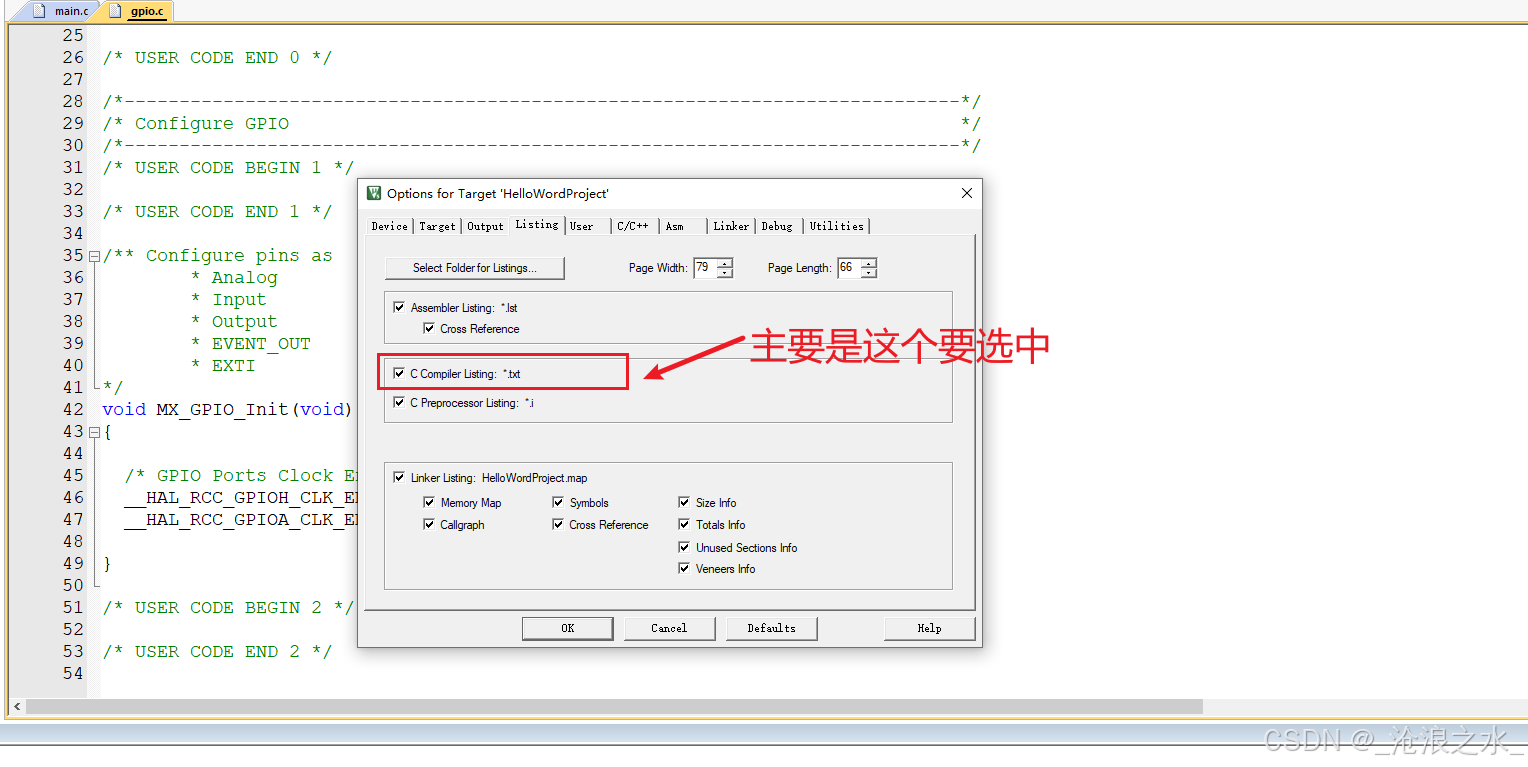
Task: Collapse the function body at line 43
Action: pos(94,432)
